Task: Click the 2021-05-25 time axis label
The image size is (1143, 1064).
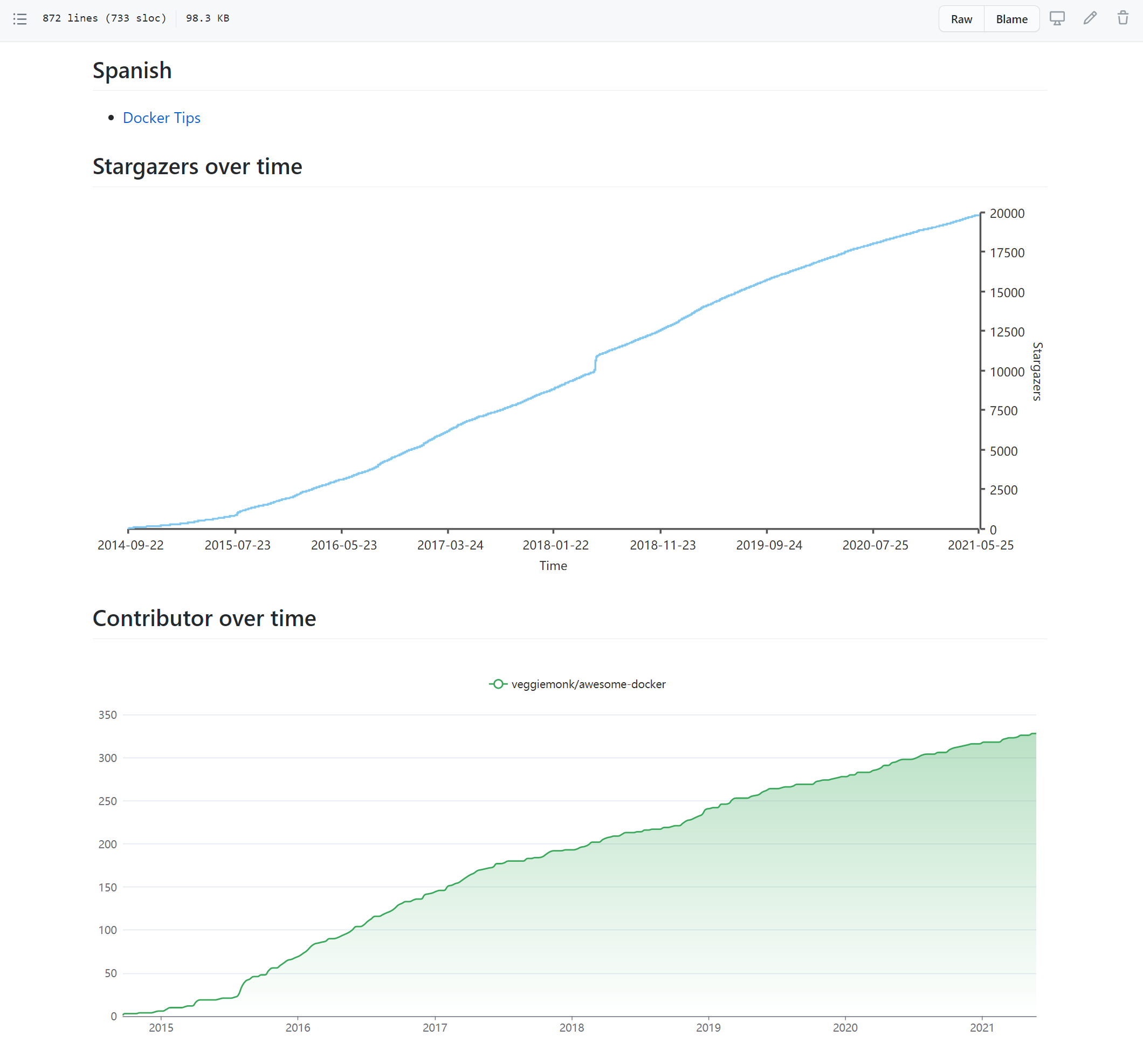Action: point(980,545)
